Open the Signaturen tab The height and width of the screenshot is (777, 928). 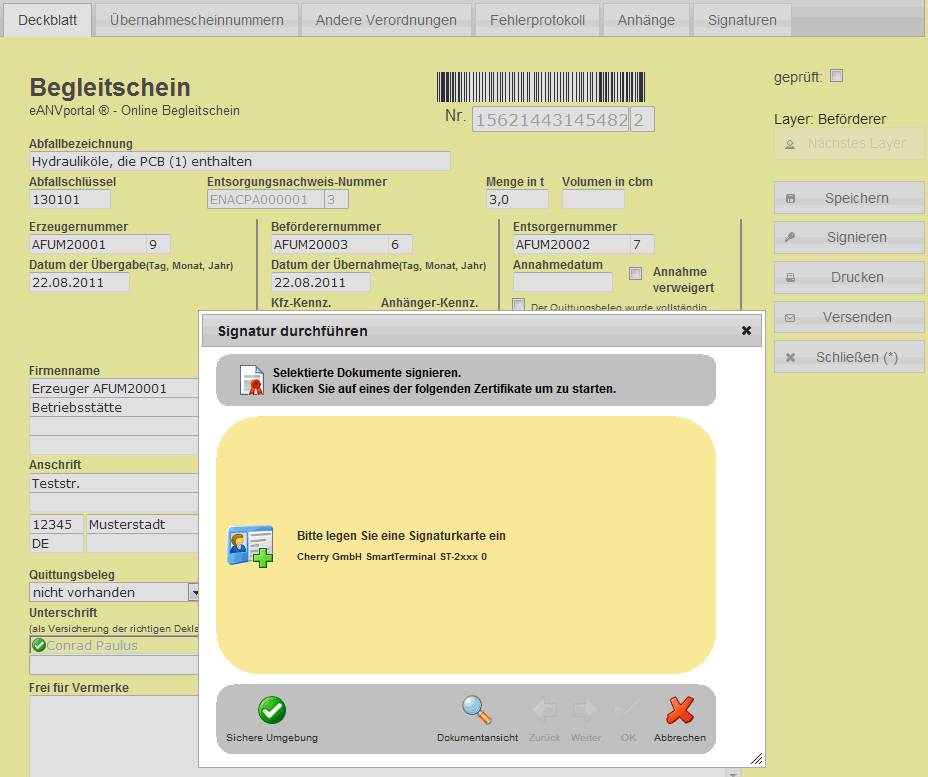pos(741,20)
